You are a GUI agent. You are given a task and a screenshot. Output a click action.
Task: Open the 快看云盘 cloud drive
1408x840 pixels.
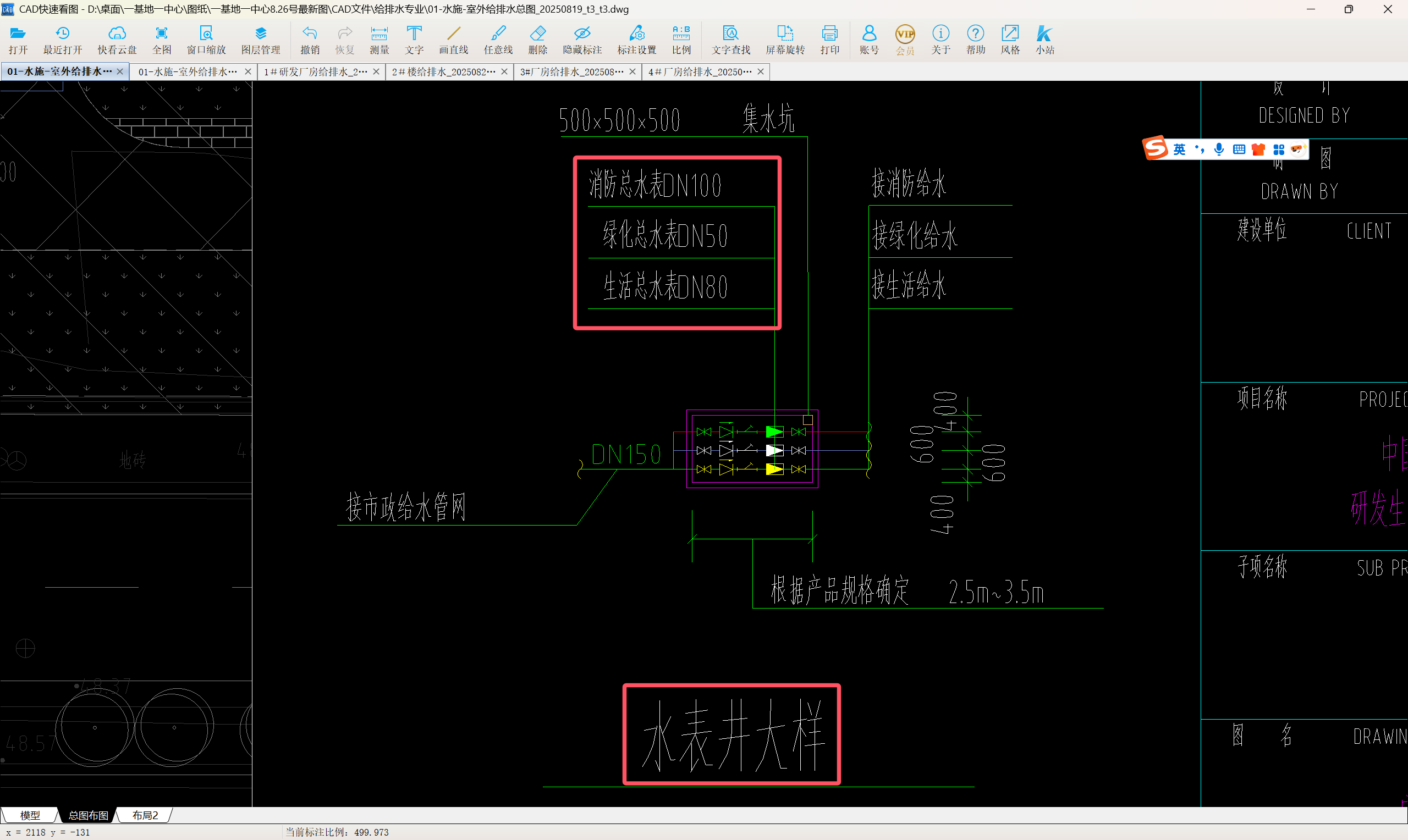tap(117, 40)
